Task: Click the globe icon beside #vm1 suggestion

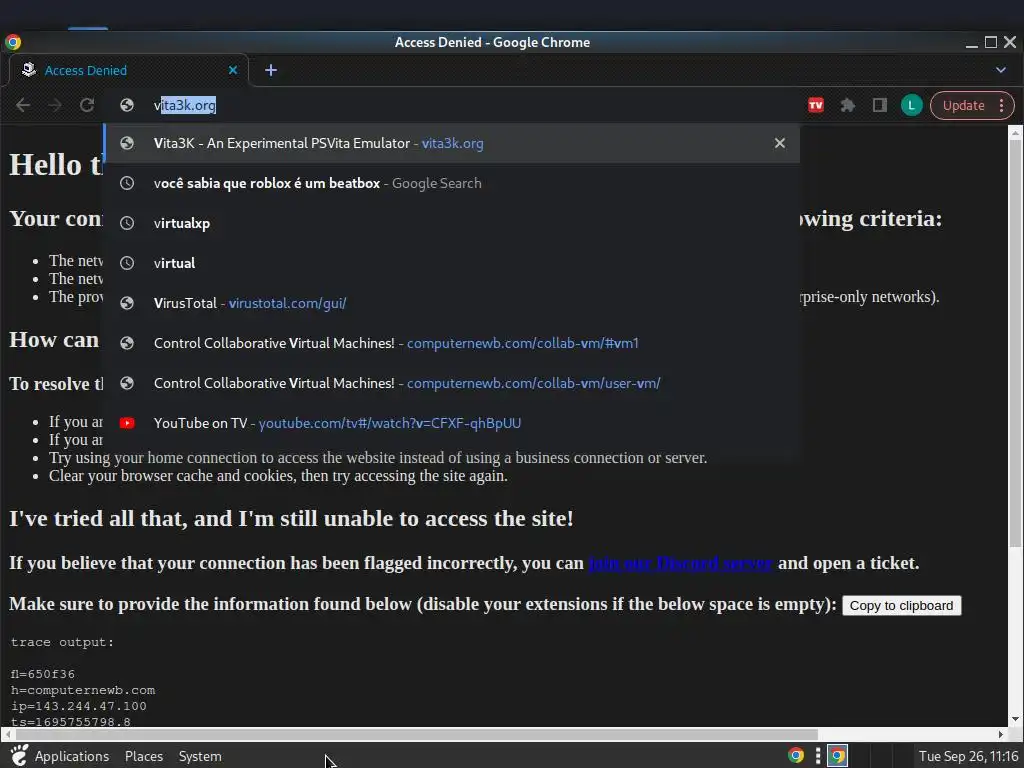Action: pos(127,343)
